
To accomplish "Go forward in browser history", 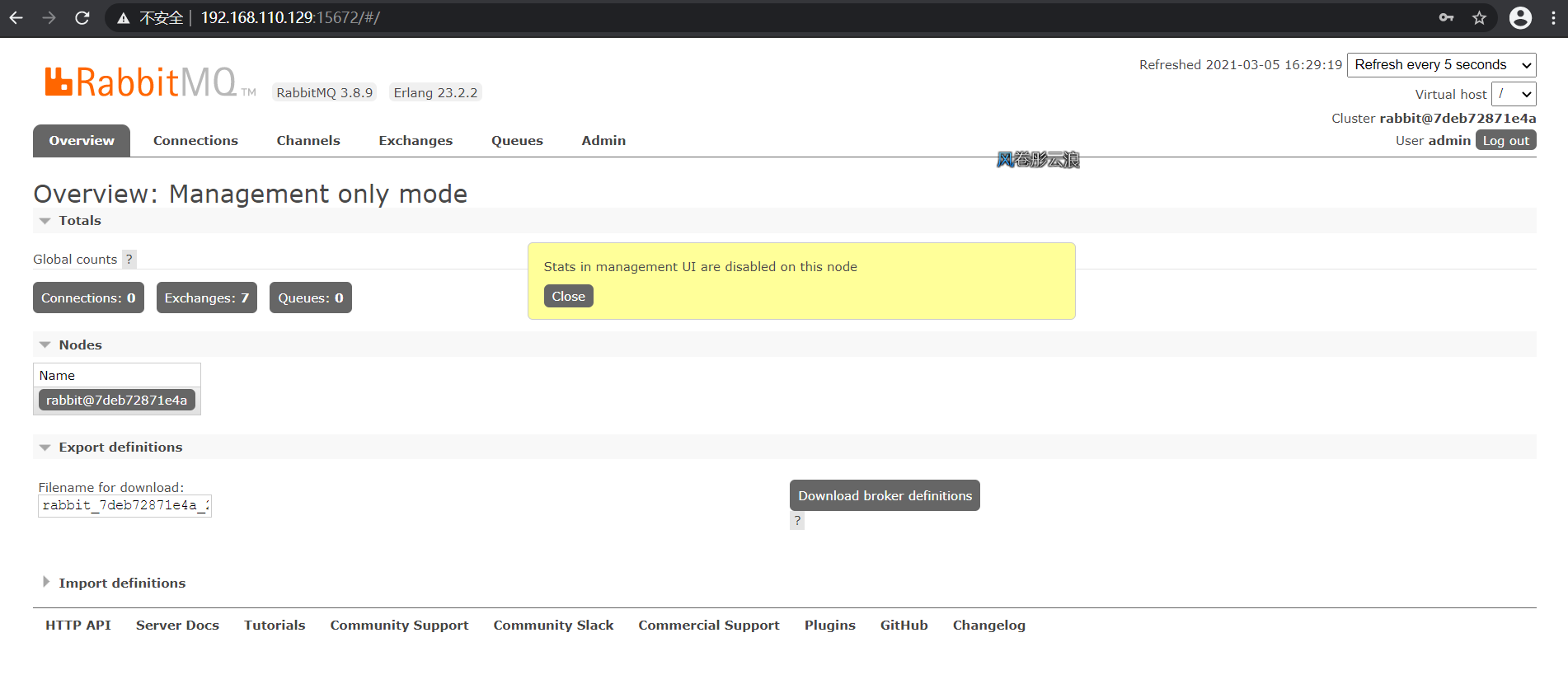I will [49, 17].
